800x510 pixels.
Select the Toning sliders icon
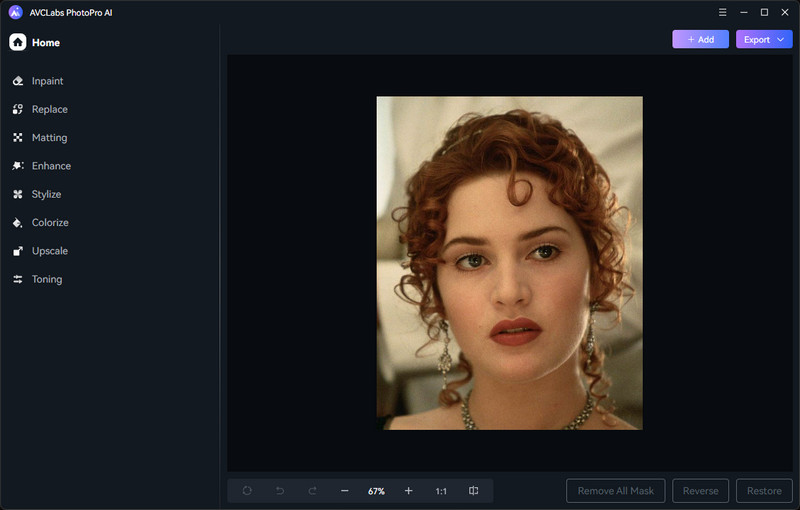click(18, 279)
